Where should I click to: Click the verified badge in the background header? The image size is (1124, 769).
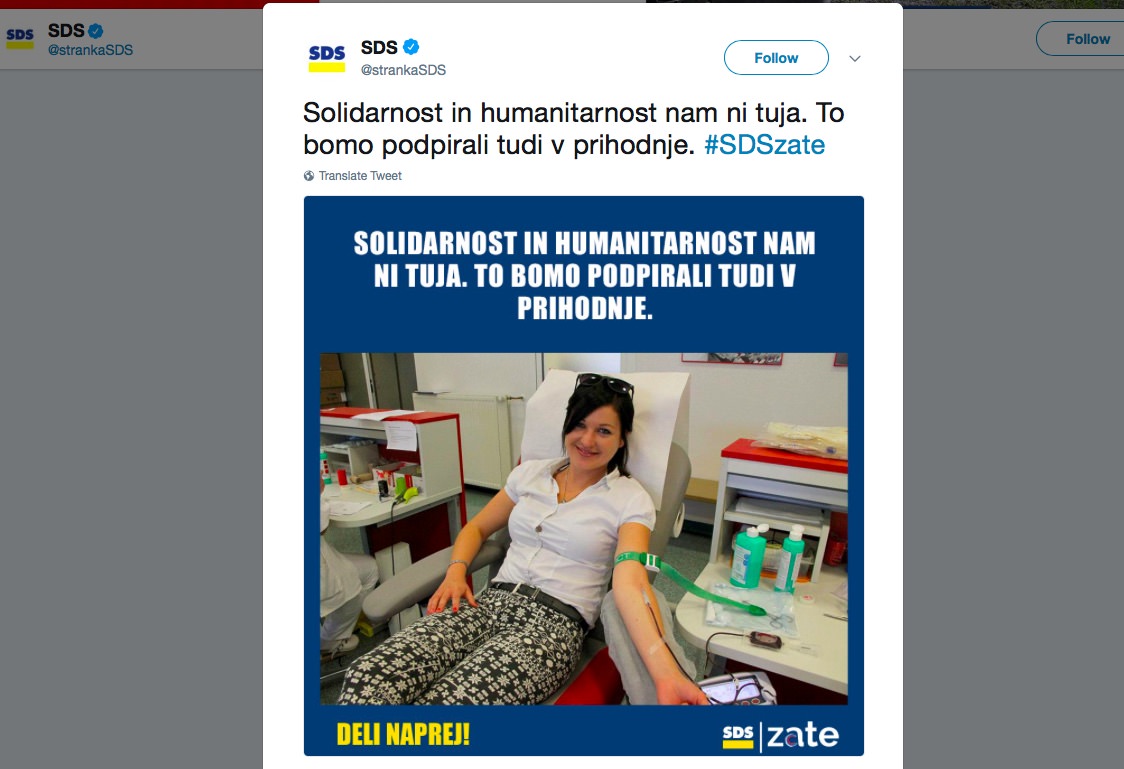tap(95, 31)
